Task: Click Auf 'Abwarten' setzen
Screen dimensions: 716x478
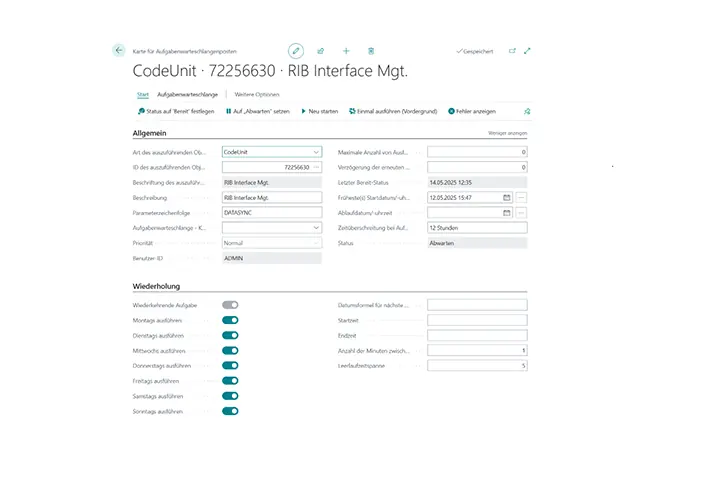Action: 258,111
